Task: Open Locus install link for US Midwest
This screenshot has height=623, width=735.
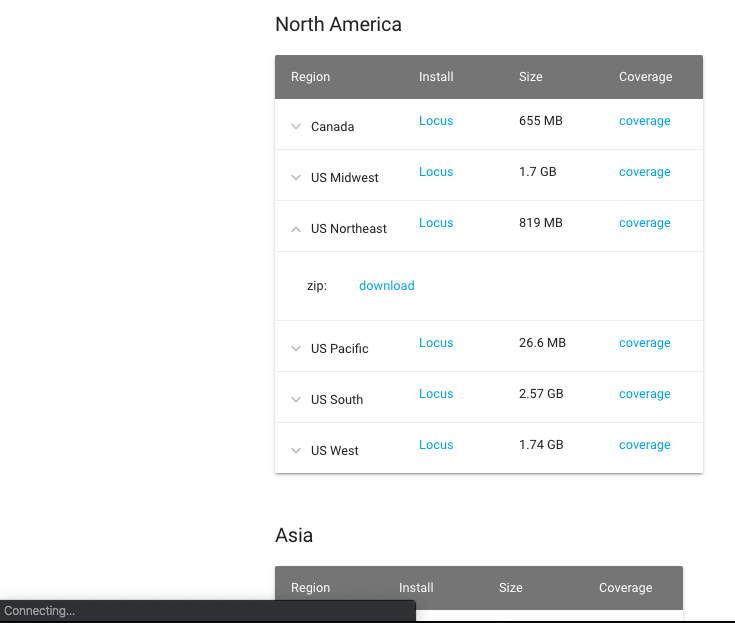Action: pyautogui.click(x=436, y=172)
